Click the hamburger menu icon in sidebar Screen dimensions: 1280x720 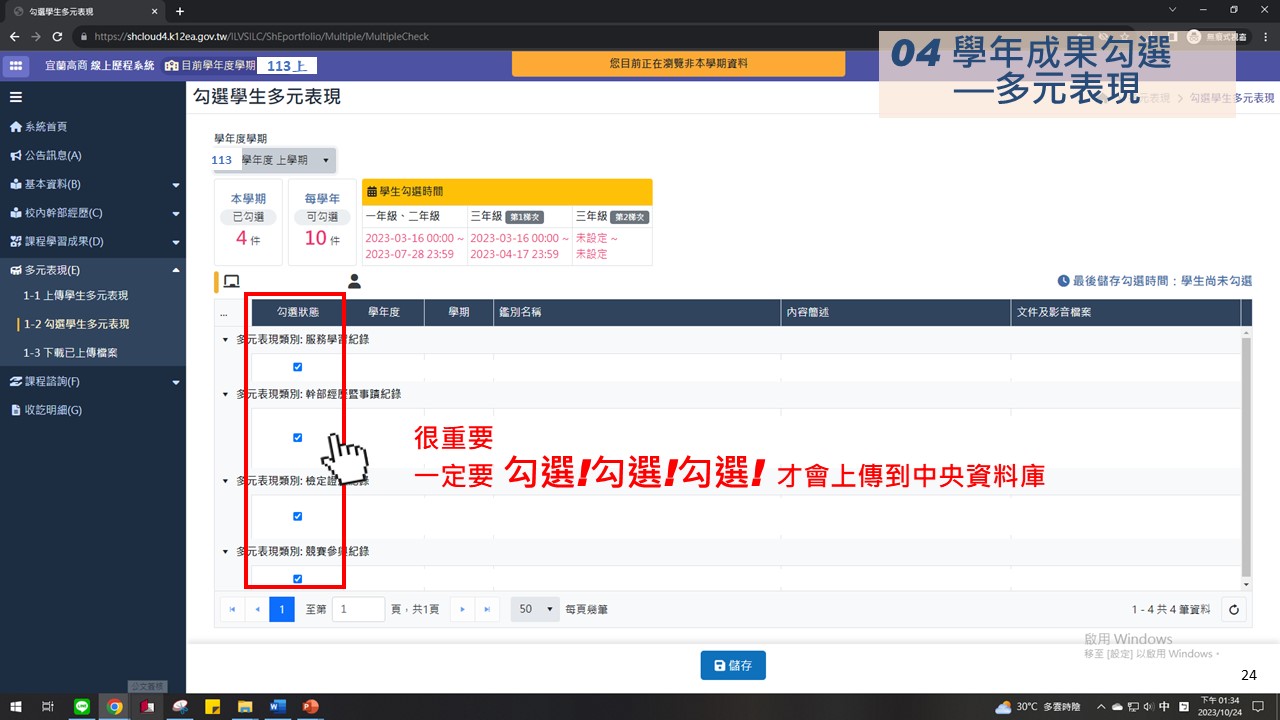click(16, 98)
